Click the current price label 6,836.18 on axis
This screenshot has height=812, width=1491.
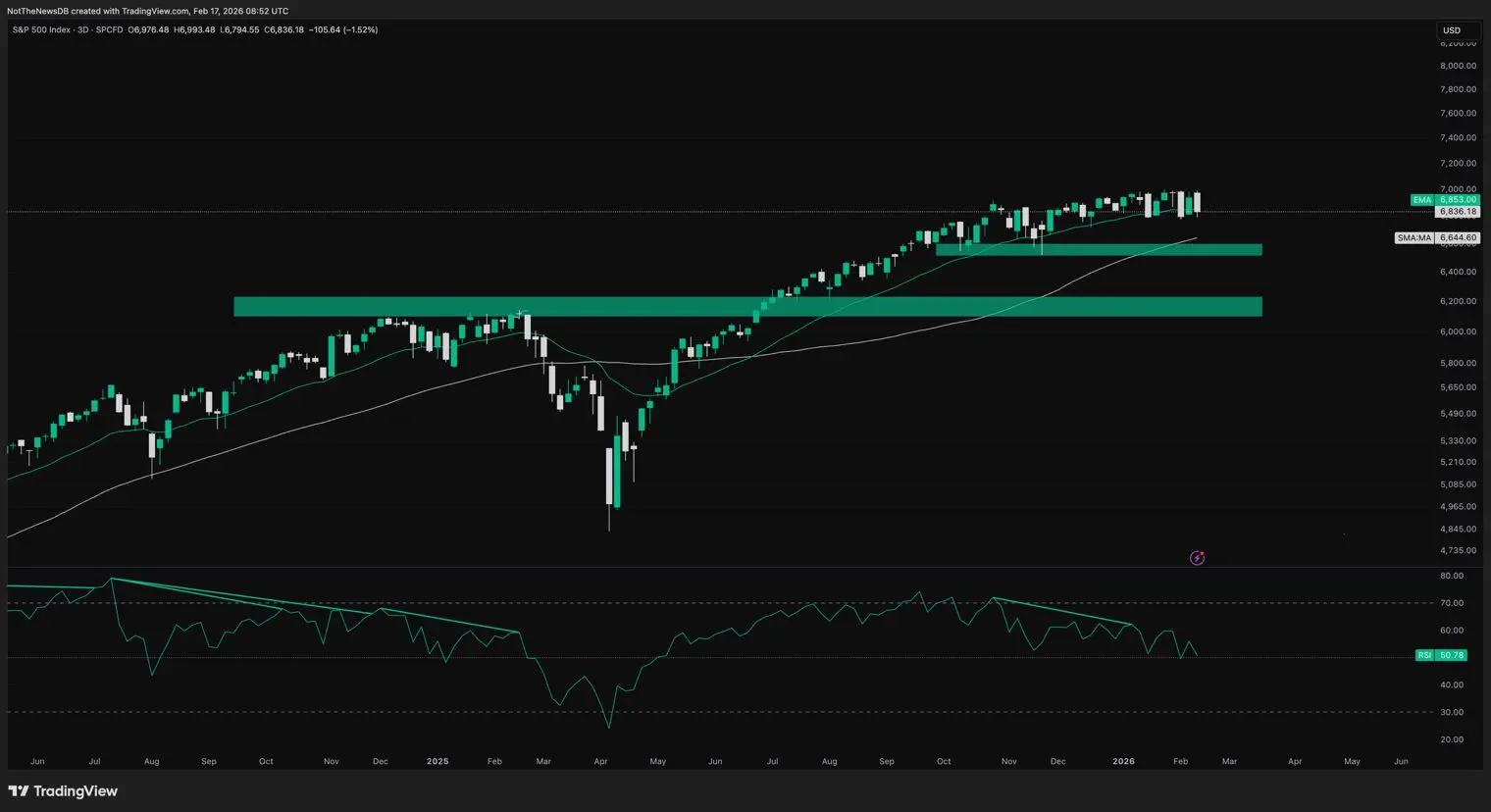[1458, 212]
